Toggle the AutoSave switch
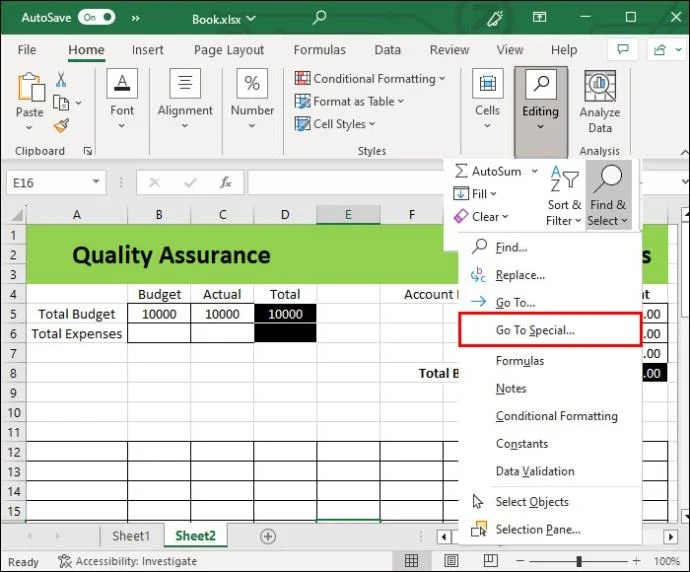Viewport: 690px width, 572px height. tap(95, 18)
